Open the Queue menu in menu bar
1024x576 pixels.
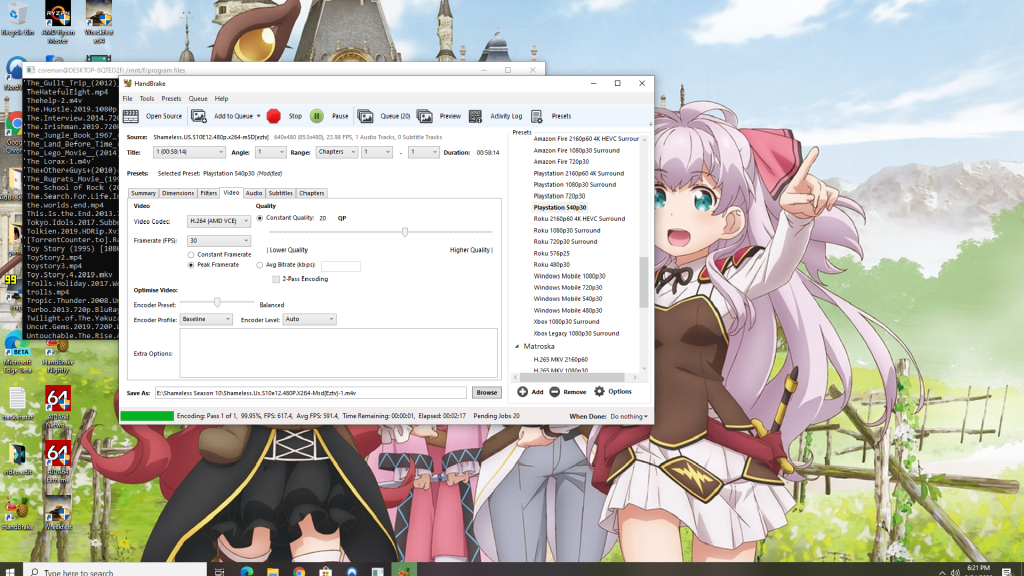198,99
